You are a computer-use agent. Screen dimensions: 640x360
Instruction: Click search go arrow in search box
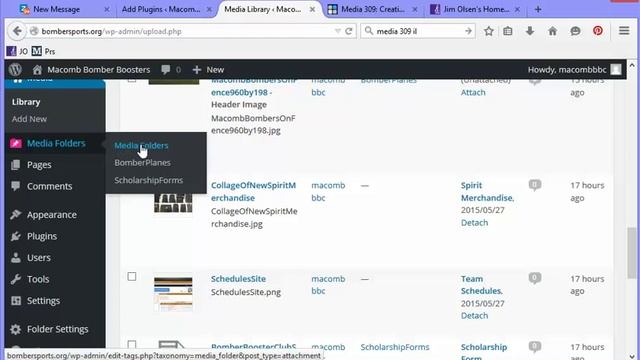point(468,31)
